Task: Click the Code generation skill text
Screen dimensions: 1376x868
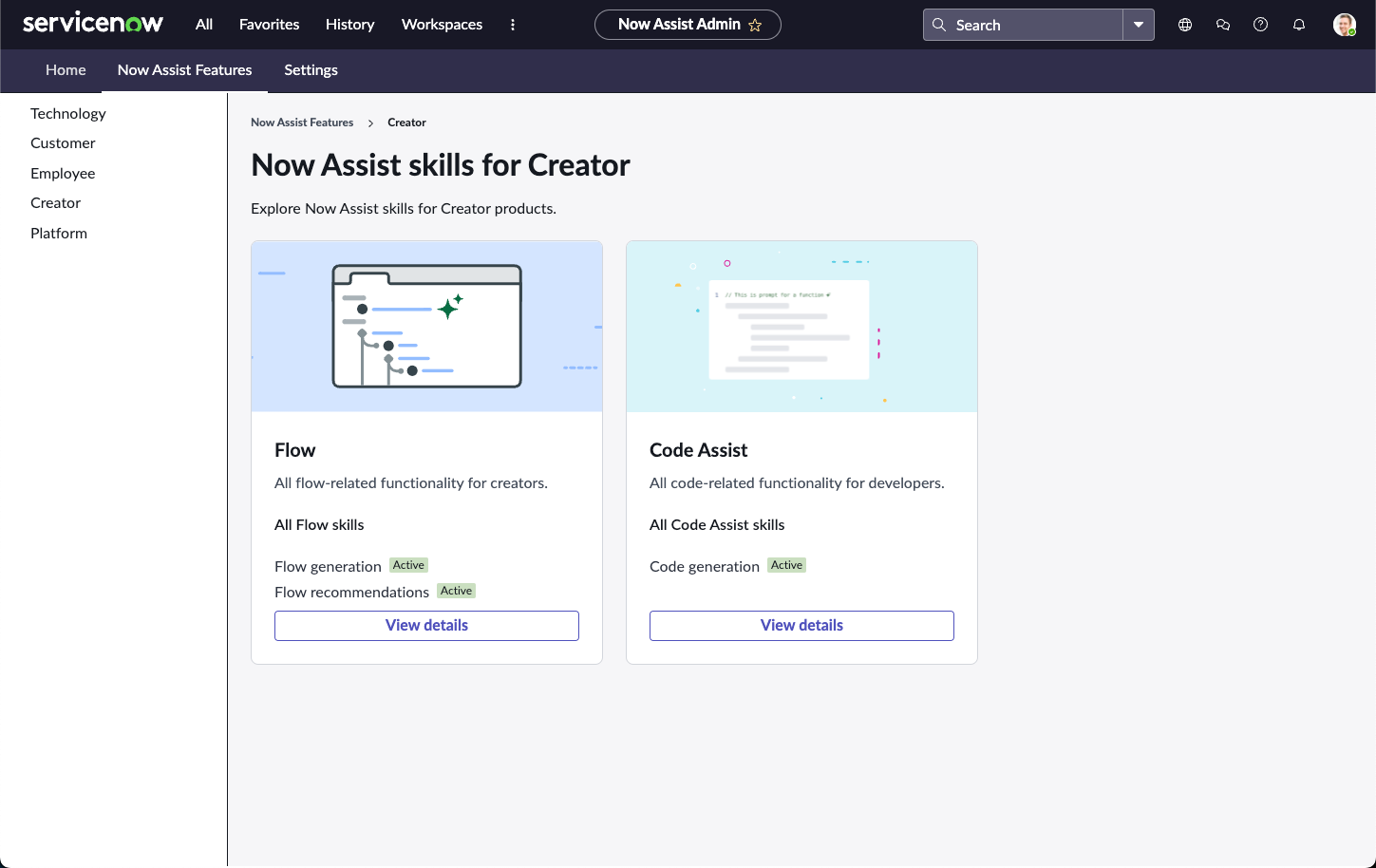Action: point(705,567)
